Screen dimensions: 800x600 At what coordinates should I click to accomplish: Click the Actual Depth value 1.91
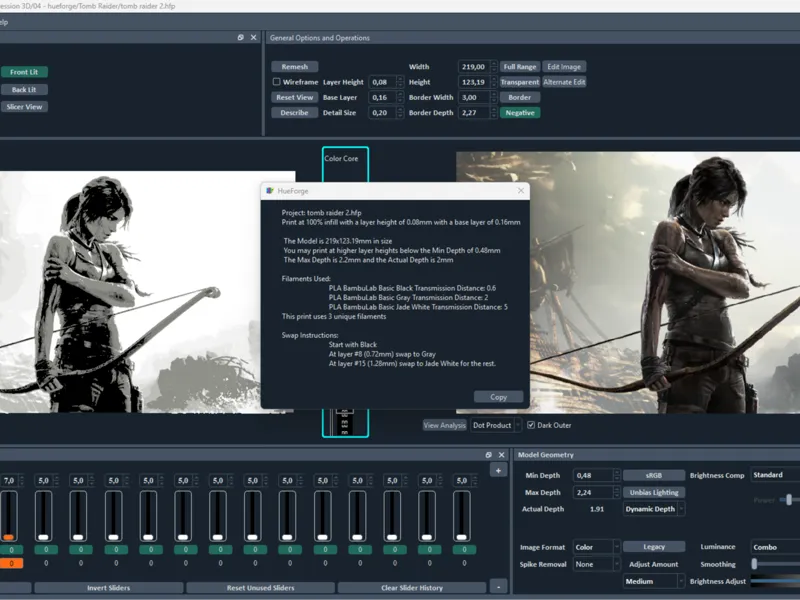coord(596,509)
